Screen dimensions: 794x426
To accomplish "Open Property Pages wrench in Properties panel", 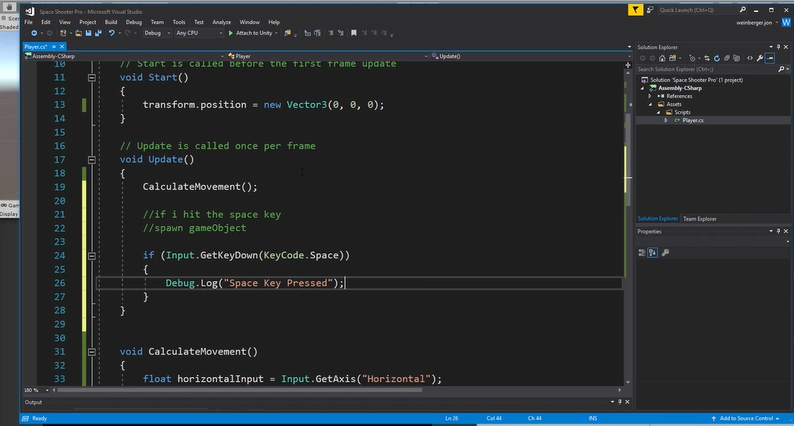I will (665, 252).
